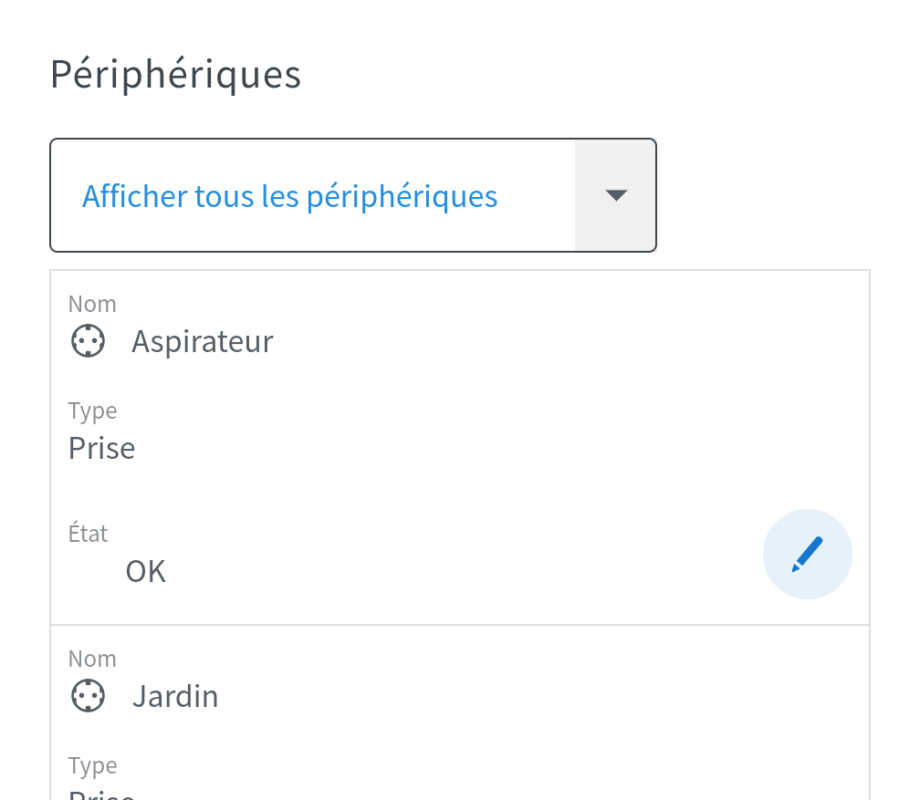Click the pencil edit icon for Aspirateur
The image size is (920, 800).
(807, 554)
